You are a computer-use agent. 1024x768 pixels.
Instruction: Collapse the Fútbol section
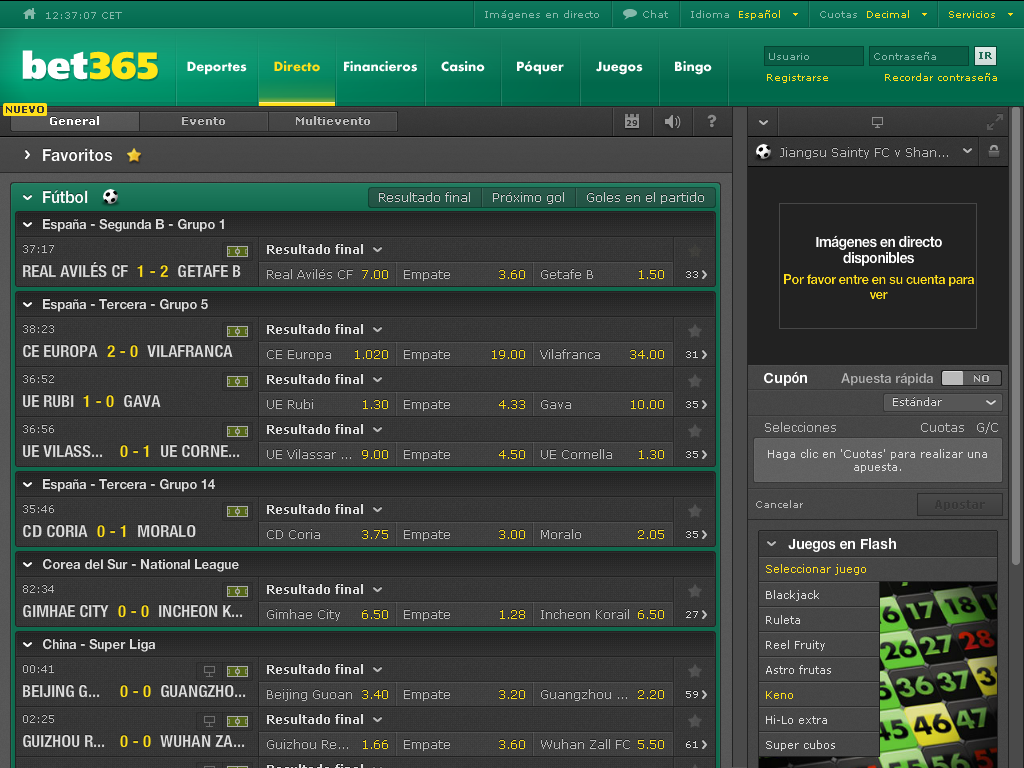[27, 197]
